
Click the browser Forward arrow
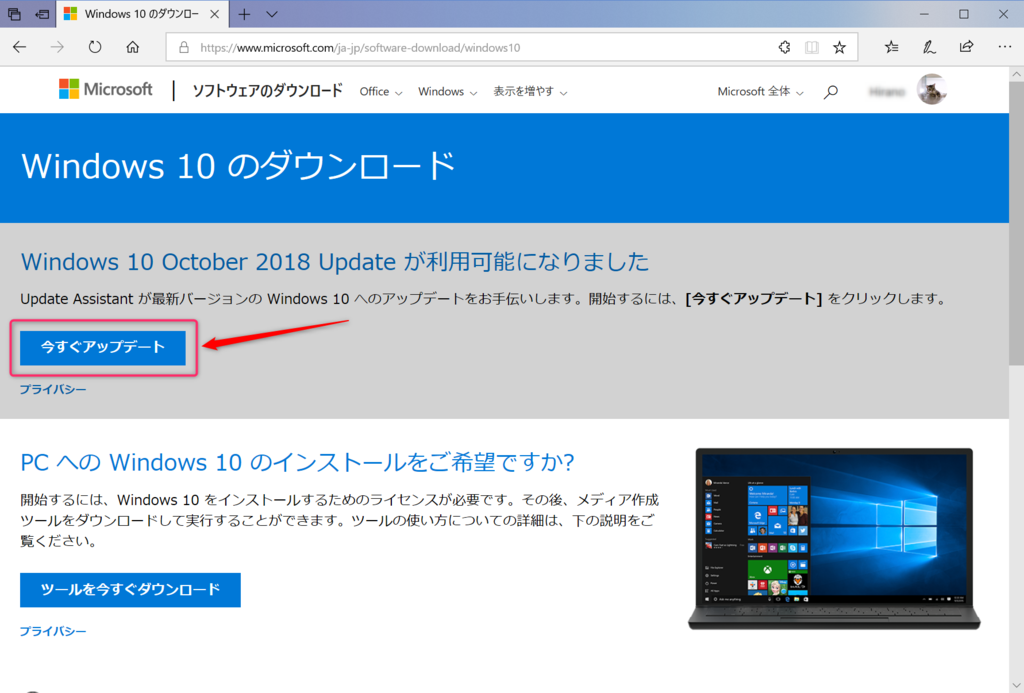57,47
